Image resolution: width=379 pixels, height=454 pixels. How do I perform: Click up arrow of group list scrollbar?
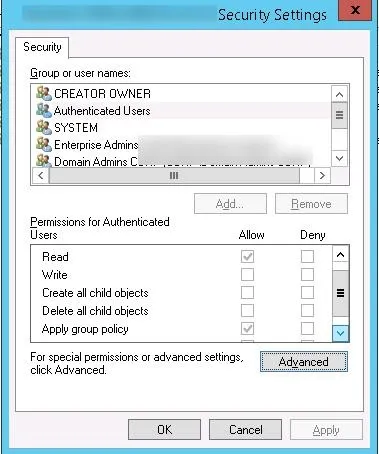[x=339, y=94]
